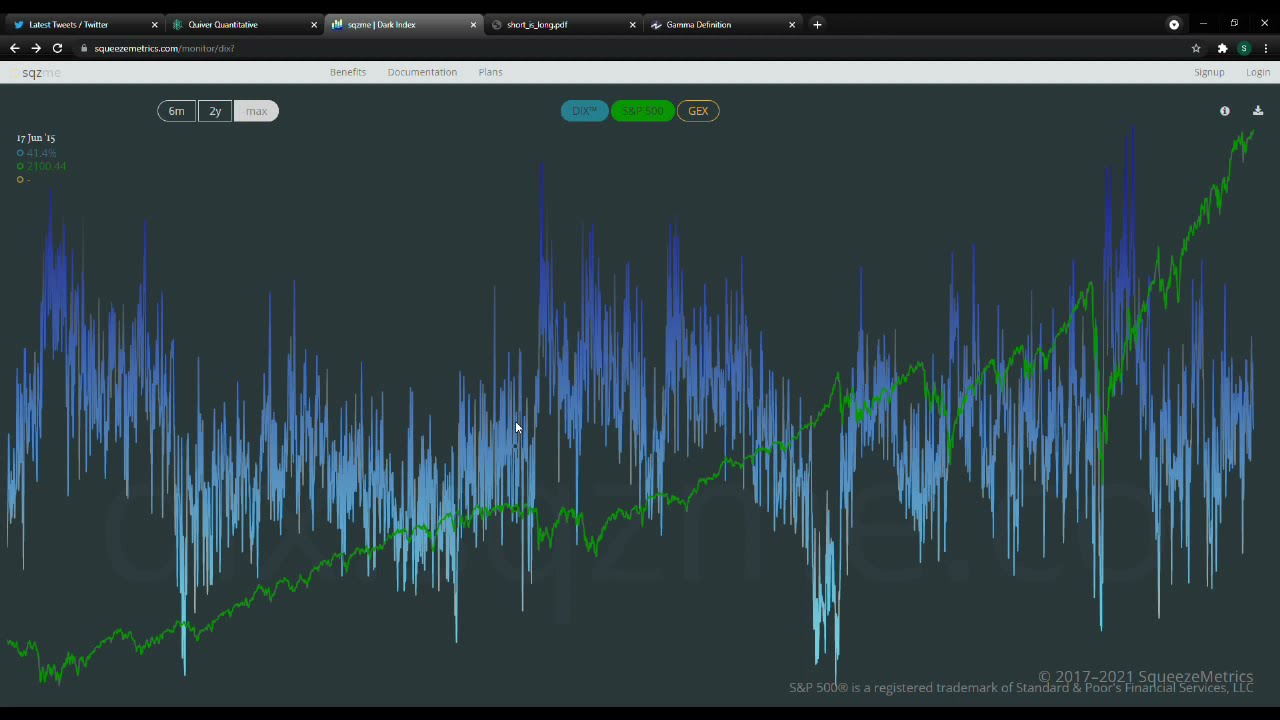Switch to the short_is_long.pdf tab
1280x720 pixels.
point(563,25)
